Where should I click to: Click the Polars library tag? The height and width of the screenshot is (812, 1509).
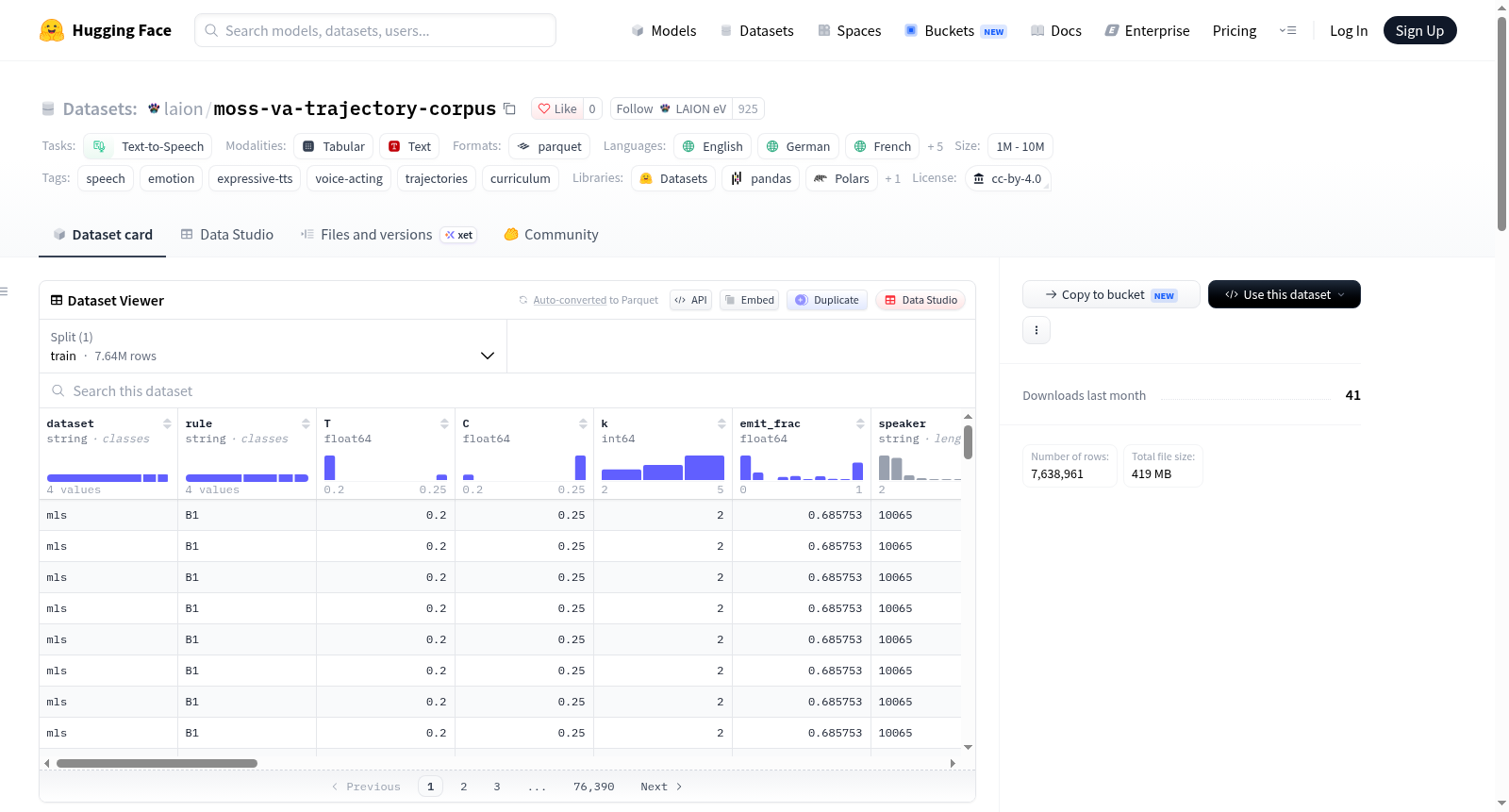click(x=842, y=178)
